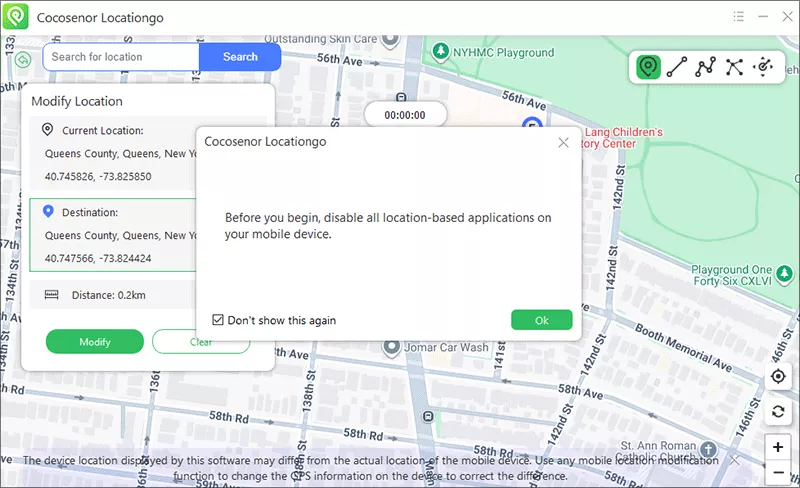Click the Booth Memorial Ave street label
This screenshot has height=488, width=800.
[x=683, y=347]
